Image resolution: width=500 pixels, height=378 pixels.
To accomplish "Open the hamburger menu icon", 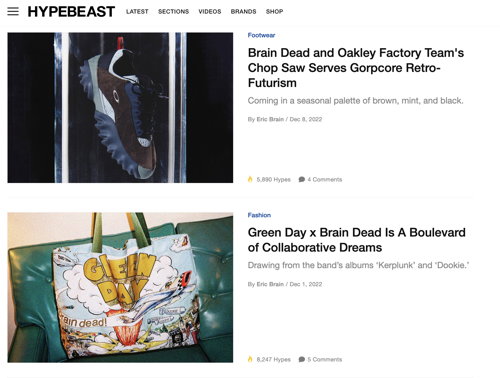I will coord(13,11).
